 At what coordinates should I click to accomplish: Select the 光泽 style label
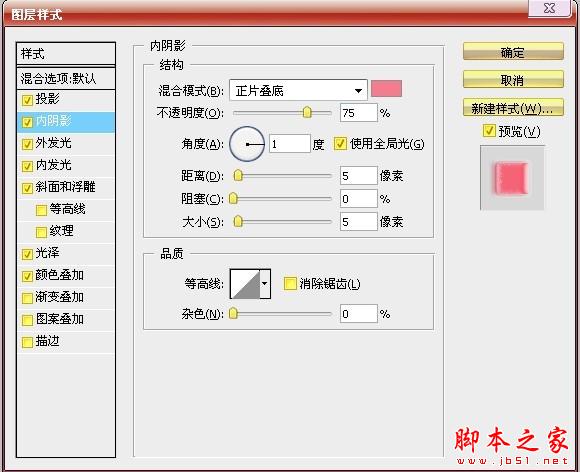click(47, 253)
